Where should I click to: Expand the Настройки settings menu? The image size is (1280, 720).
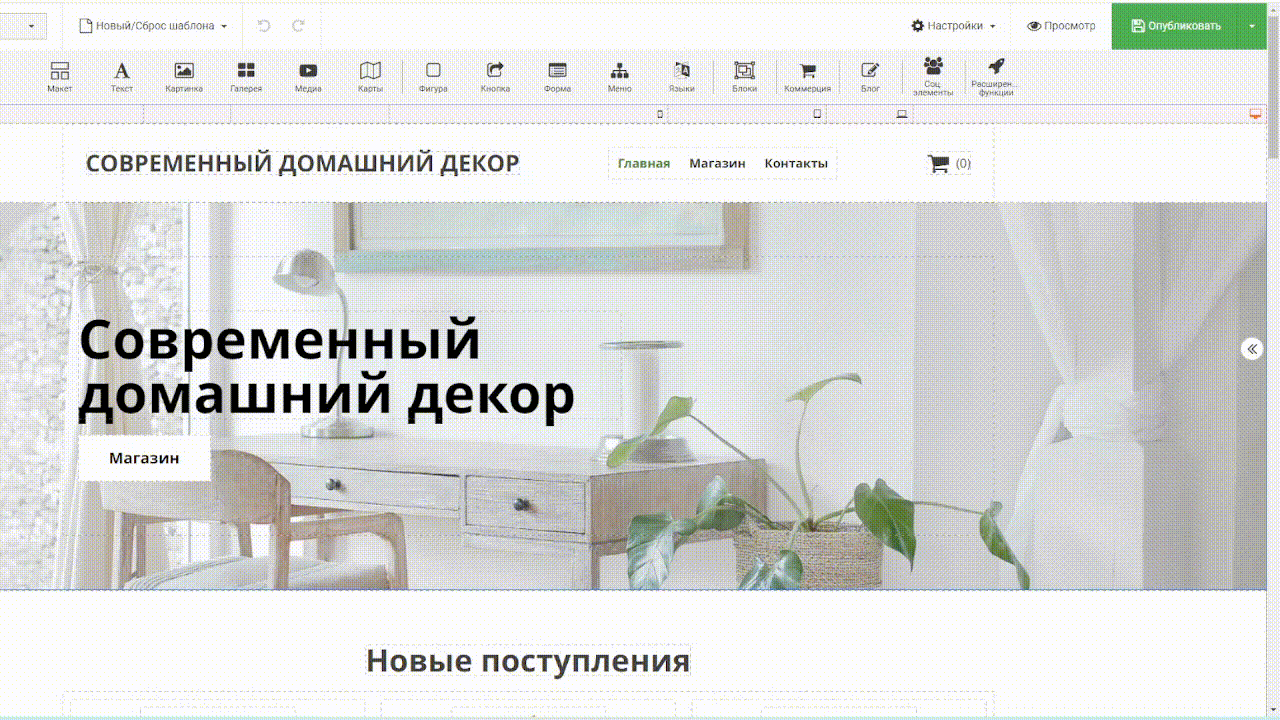tap(953, 26)
